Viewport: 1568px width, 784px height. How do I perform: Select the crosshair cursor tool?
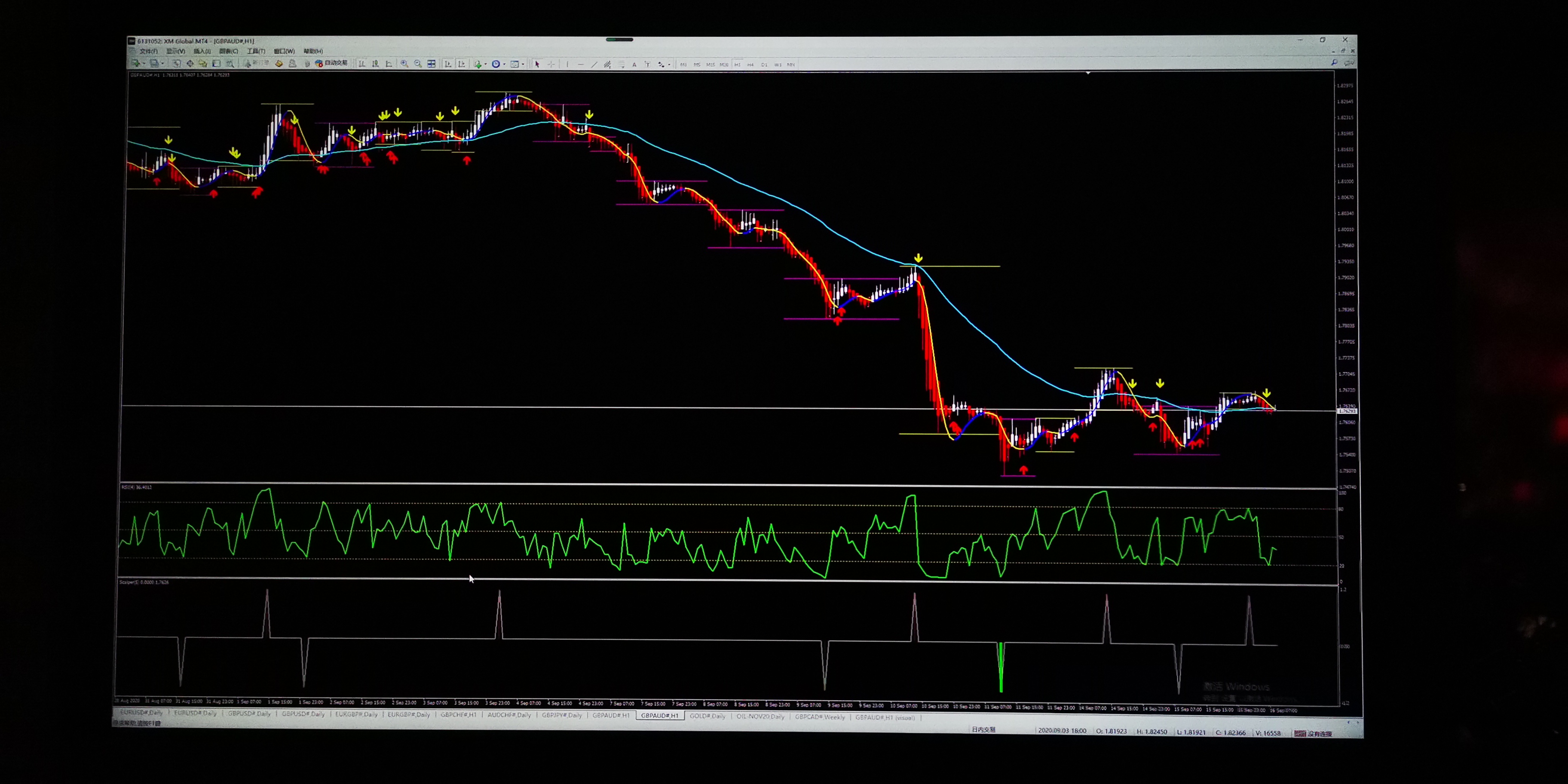point(551,64)
